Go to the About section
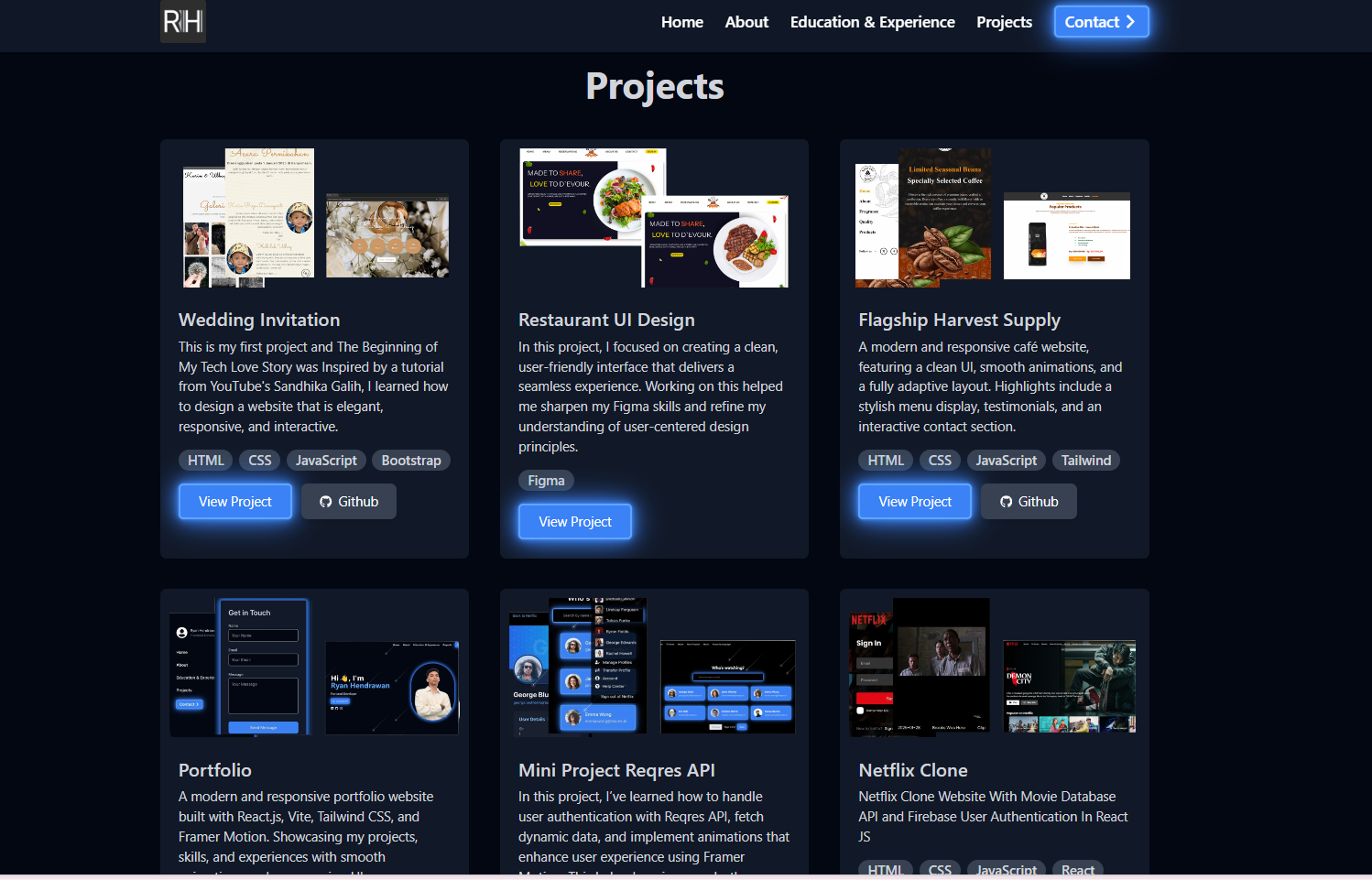The width and height of the screenshot is (1372, 880). click(x=746, y=22)
